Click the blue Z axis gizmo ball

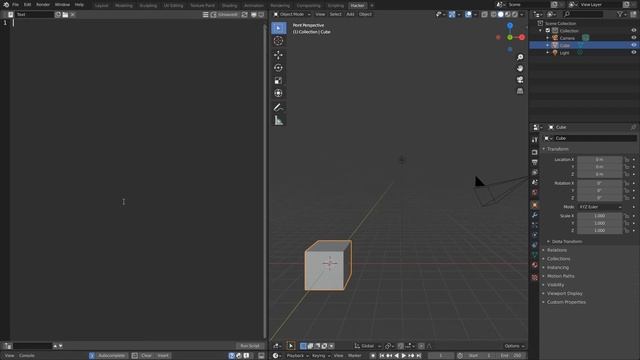(510, 26)
